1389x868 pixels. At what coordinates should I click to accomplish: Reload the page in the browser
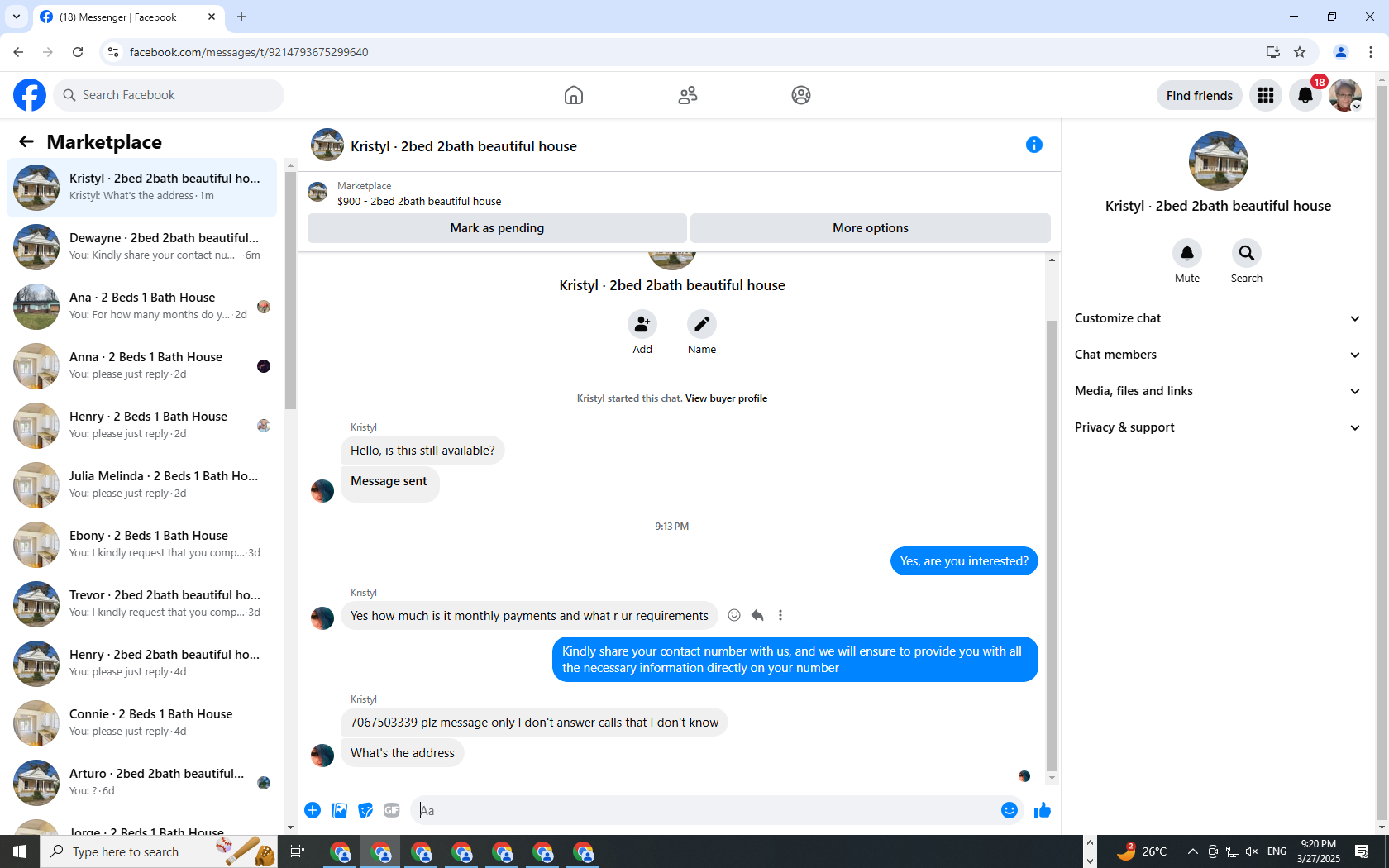click(78, 52)
